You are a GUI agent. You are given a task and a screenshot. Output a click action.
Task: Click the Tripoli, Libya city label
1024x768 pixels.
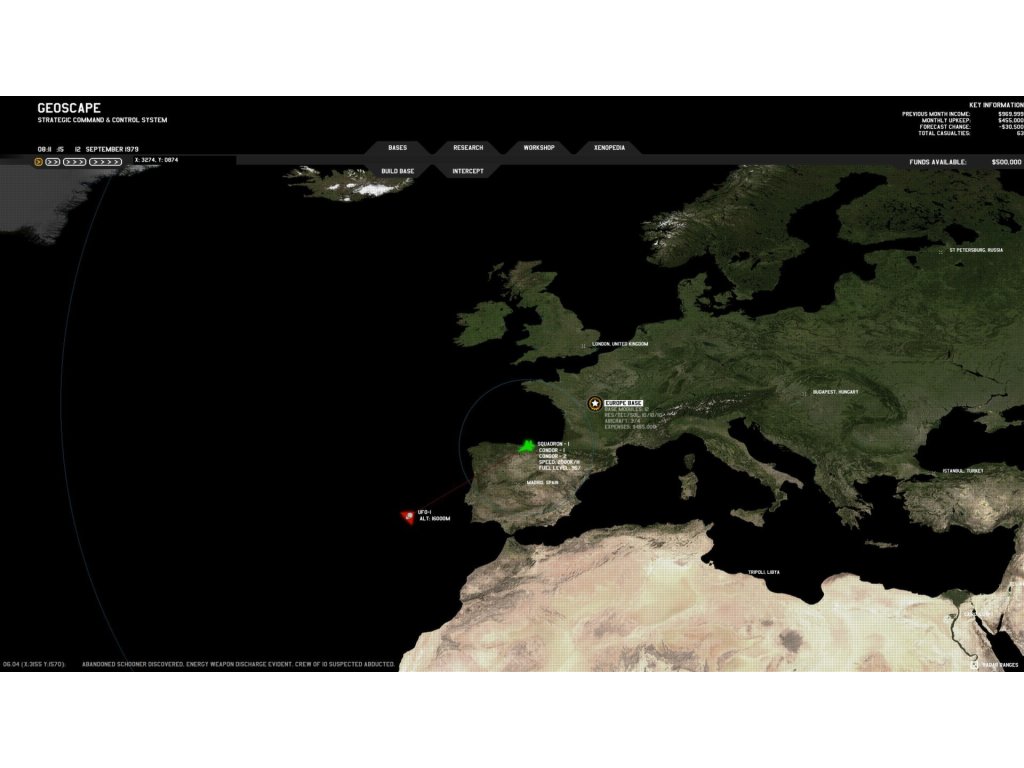tap(763, 572)
